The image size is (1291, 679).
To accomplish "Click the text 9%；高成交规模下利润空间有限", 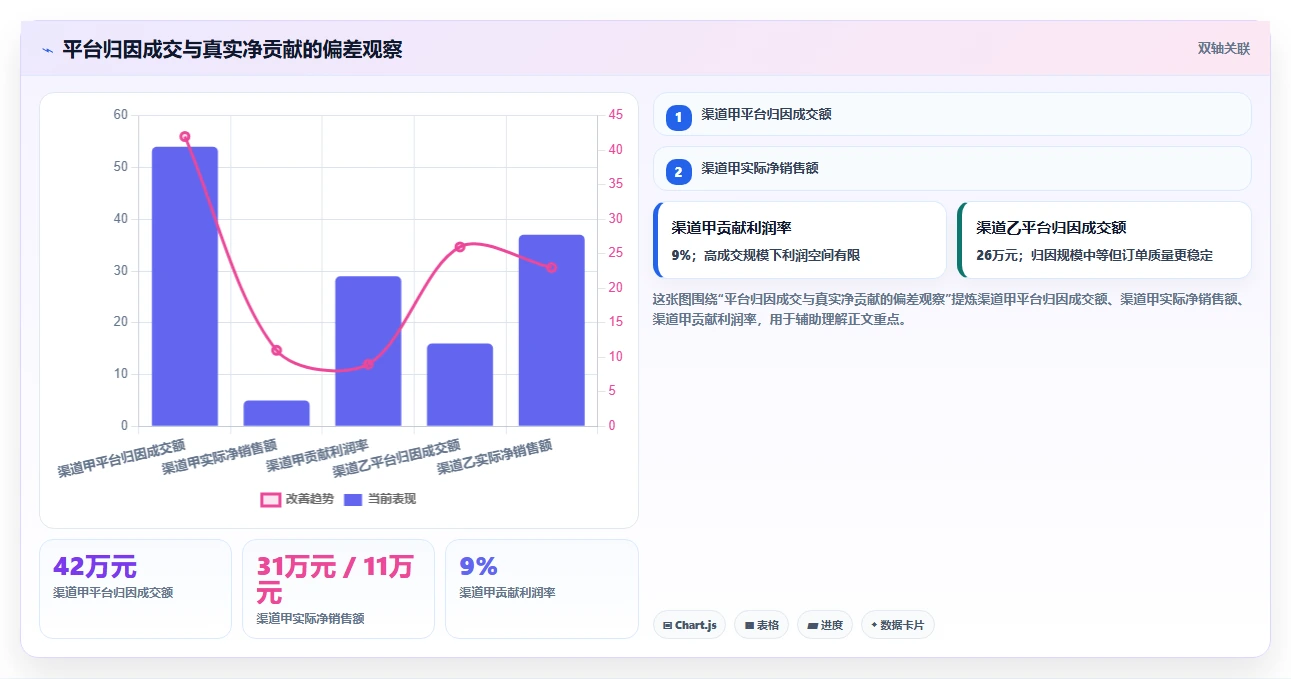I will point(766,255).
